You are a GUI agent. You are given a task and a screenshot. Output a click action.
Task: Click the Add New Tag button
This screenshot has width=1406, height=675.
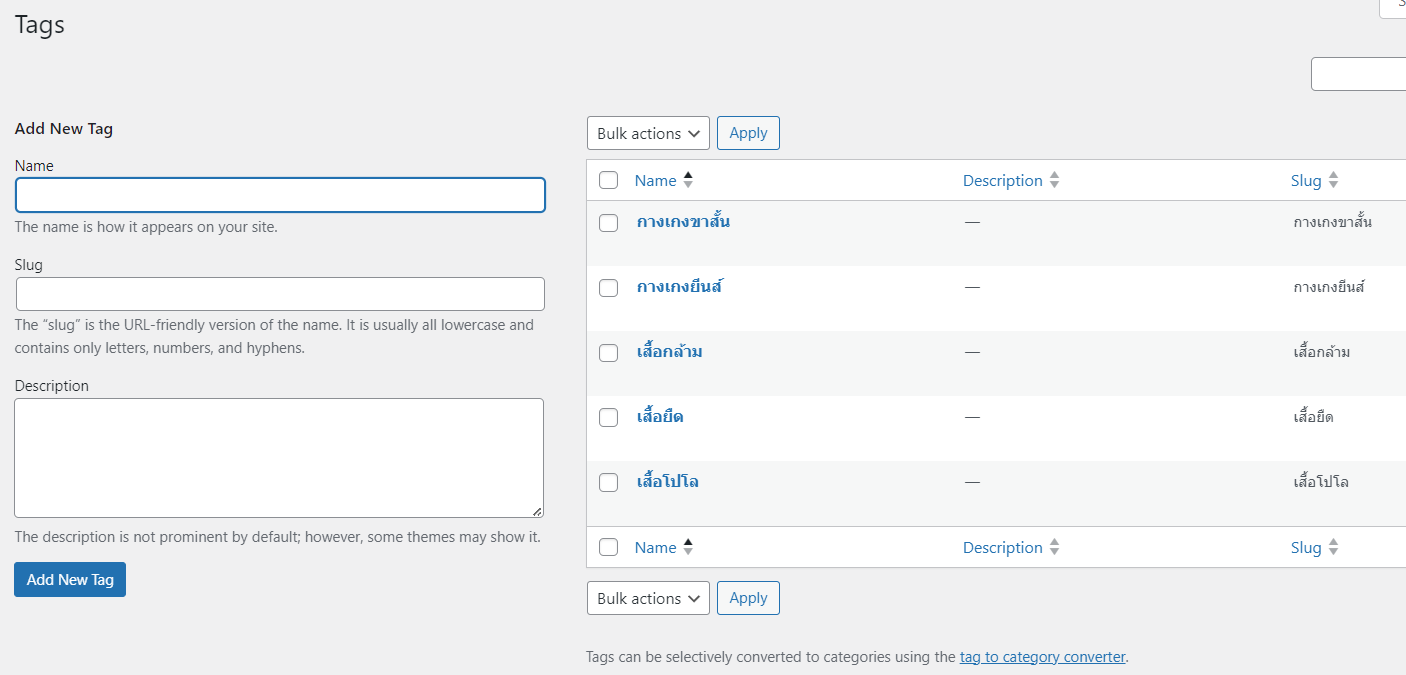[x=69, y=579]
